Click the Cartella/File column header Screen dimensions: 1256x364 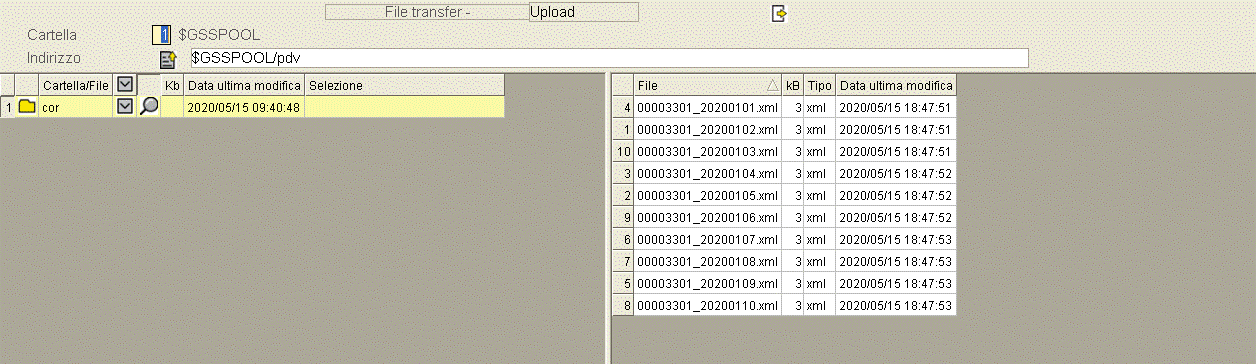click(76, 85)
